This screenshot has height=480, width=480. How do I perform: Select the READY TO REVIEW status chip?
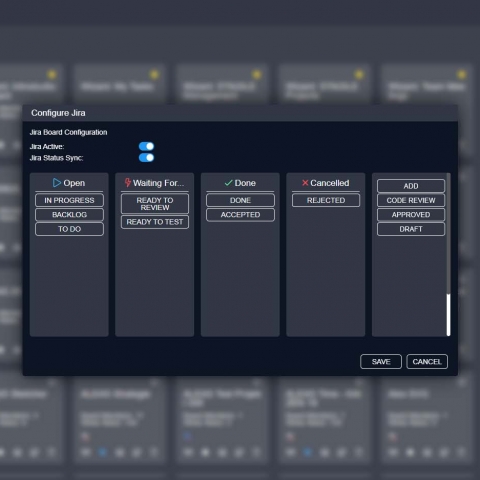pyautogui.click(x=155, y=204)
